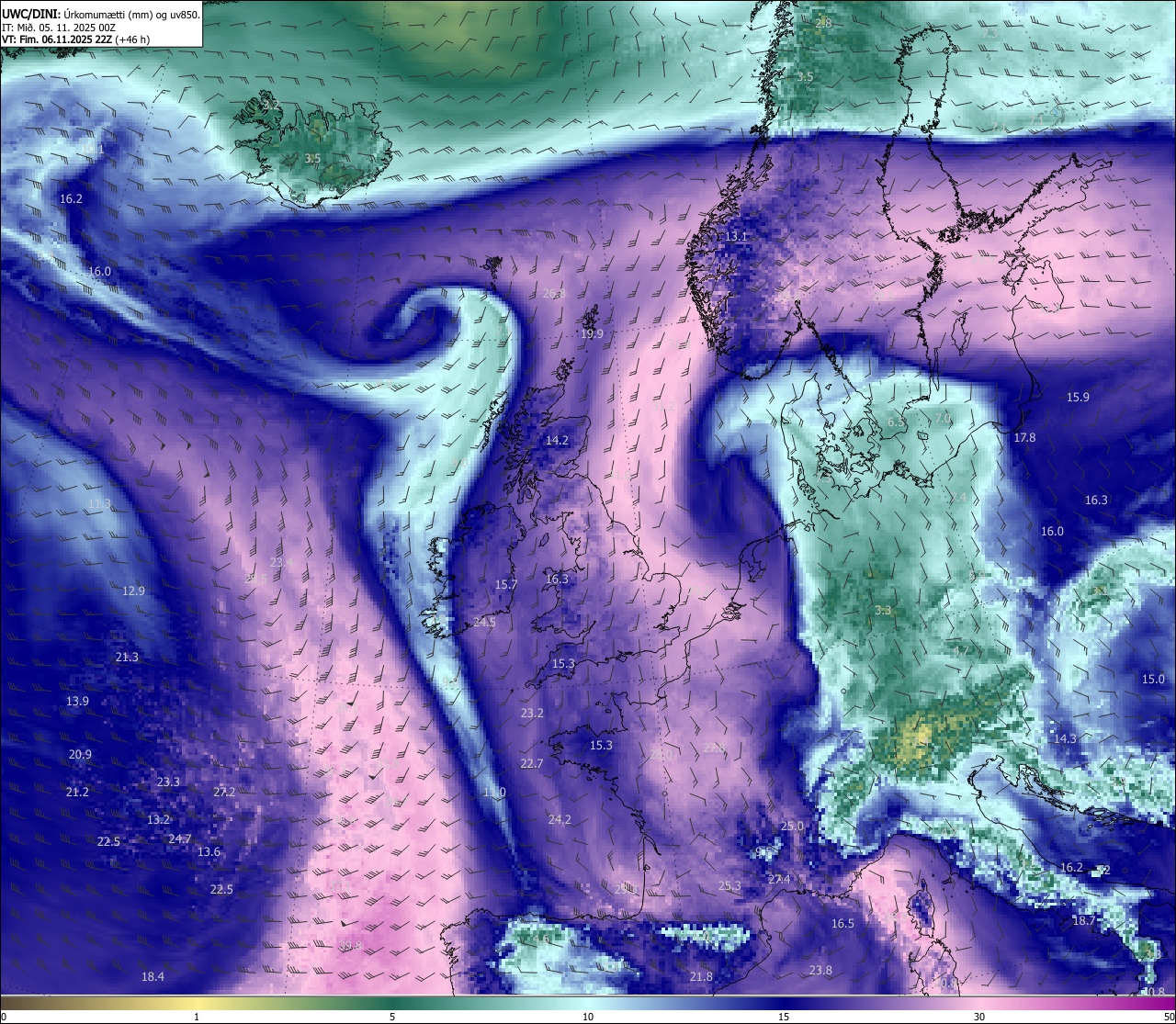Click the map value '18.4'
Screen dimensions: 1176x1024
point(153,977)
